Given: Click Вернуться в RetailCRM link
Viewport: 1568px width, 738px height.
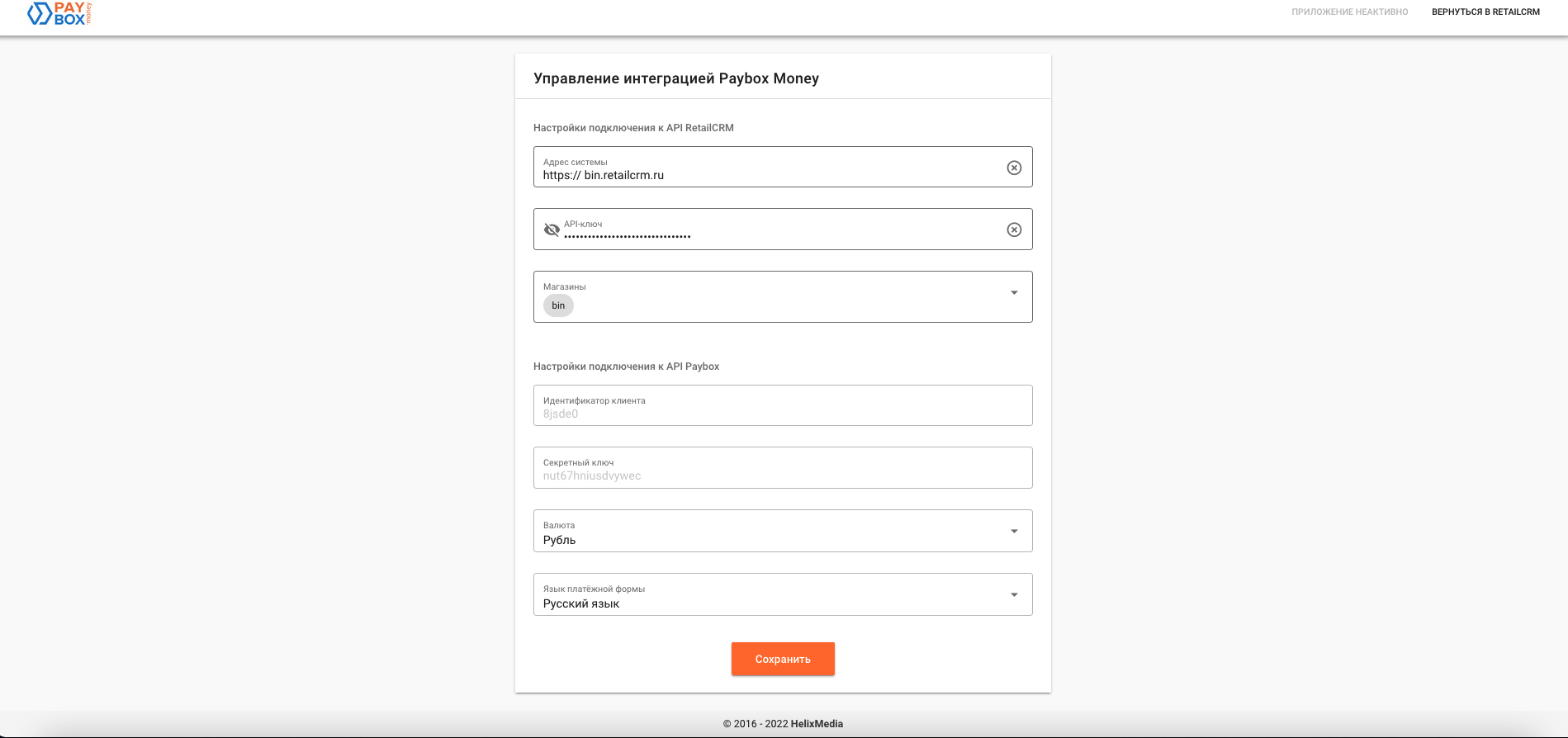Looking at the screenshot, I should 1485,12.
